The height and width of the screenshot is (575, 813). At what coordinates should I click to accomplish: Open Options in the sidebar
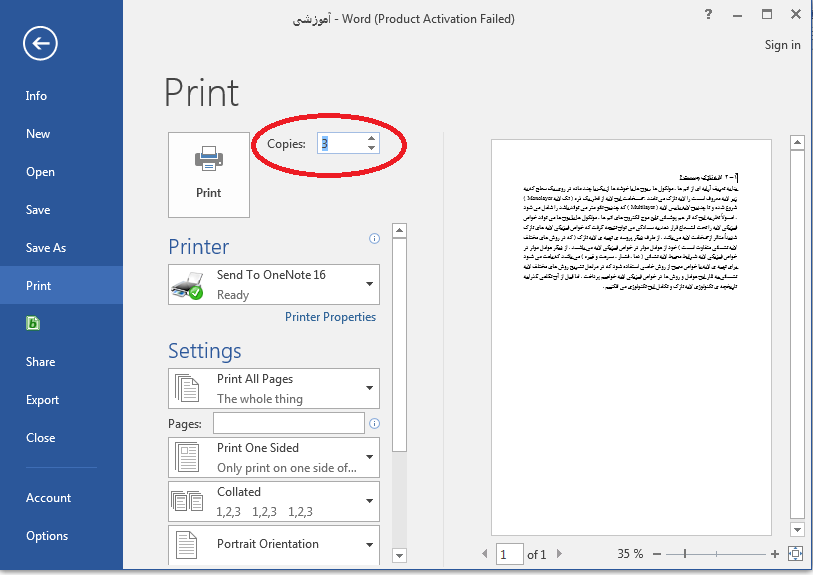click(x=47, y=536)
